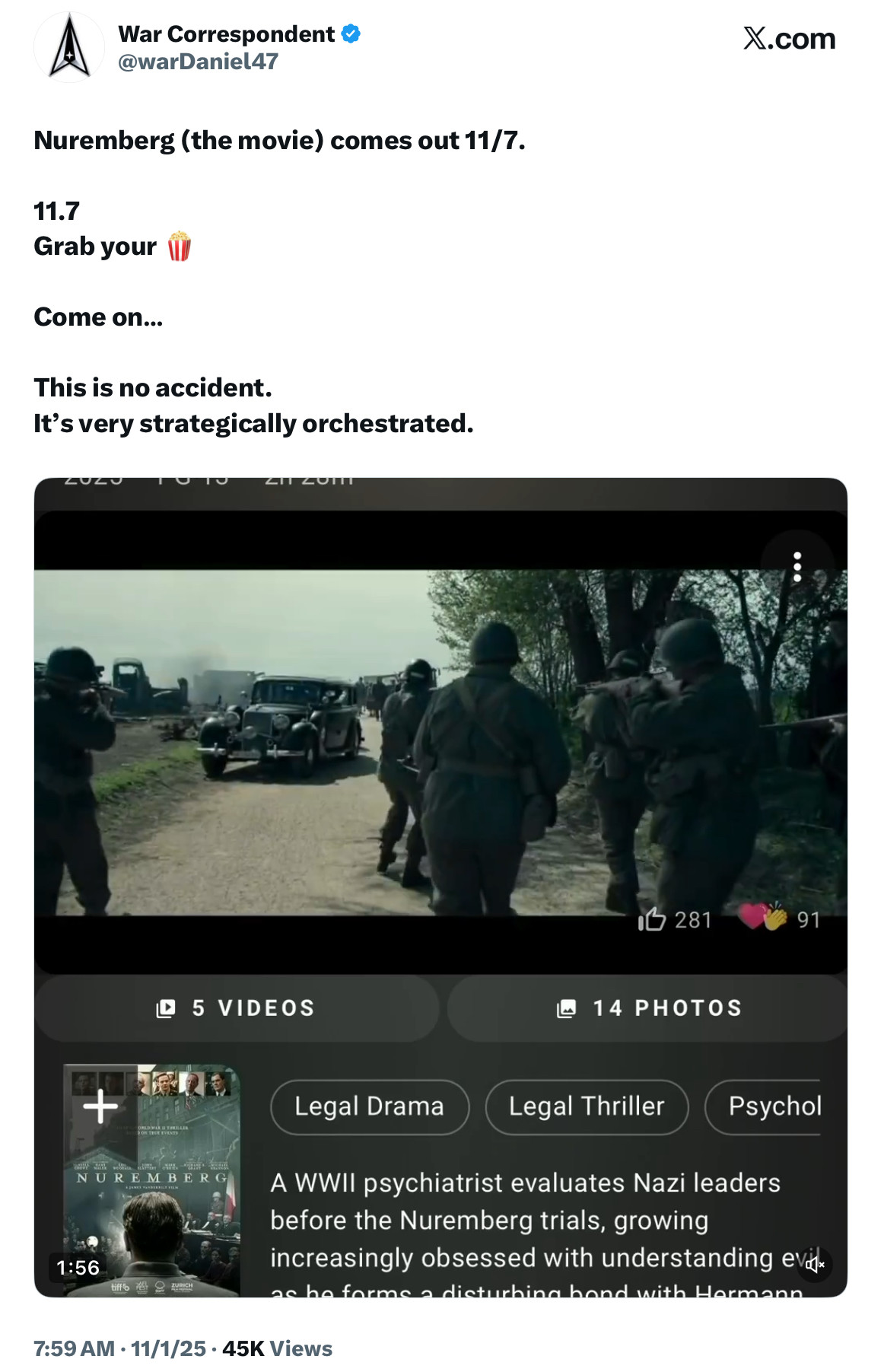Click the video icon beside 5 Videos
This screenshot has width=884, height=1372.
click(166, 1008)
